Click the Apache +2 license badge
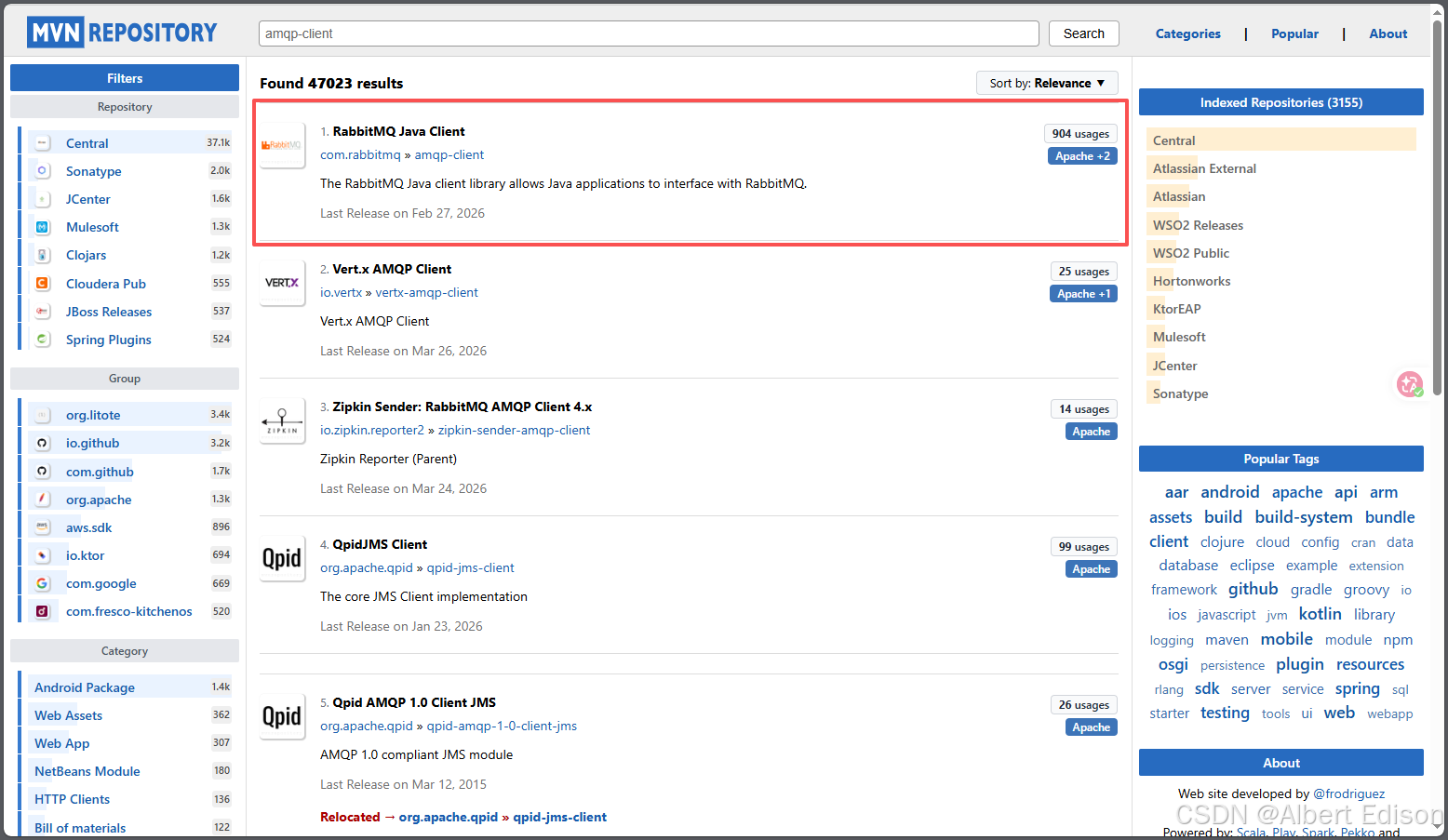Image resolution: width=1448 pixels, height=840 pixels. coord(1082,156)
